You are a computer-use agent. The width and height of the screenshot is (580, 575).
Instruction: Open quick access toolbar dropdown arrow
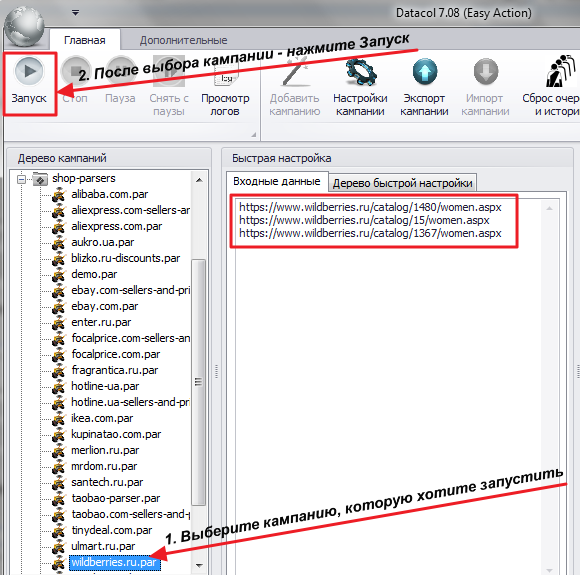tap(75, 13)
